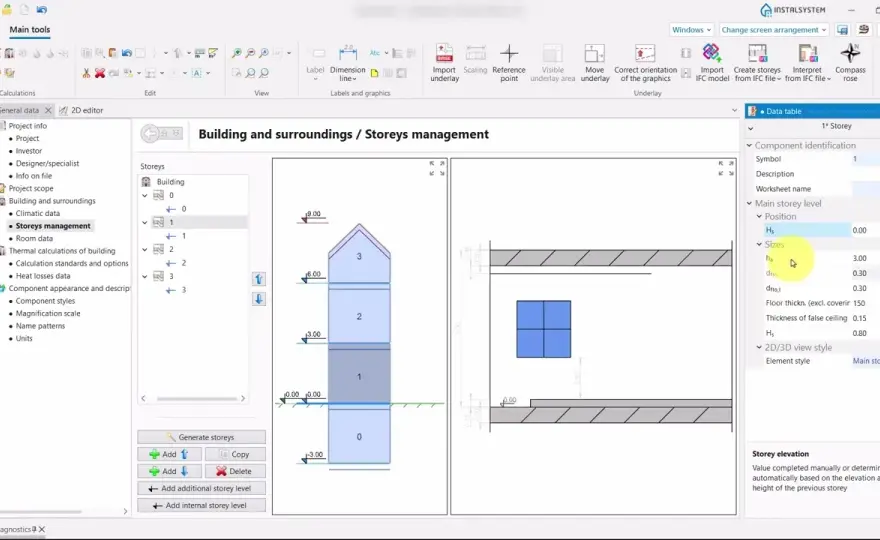The height and width of the screenshot is (540, 880).
Task: Click the Zoom out magnifier icon
Action: pyautogui.click(x=250, y=53)
